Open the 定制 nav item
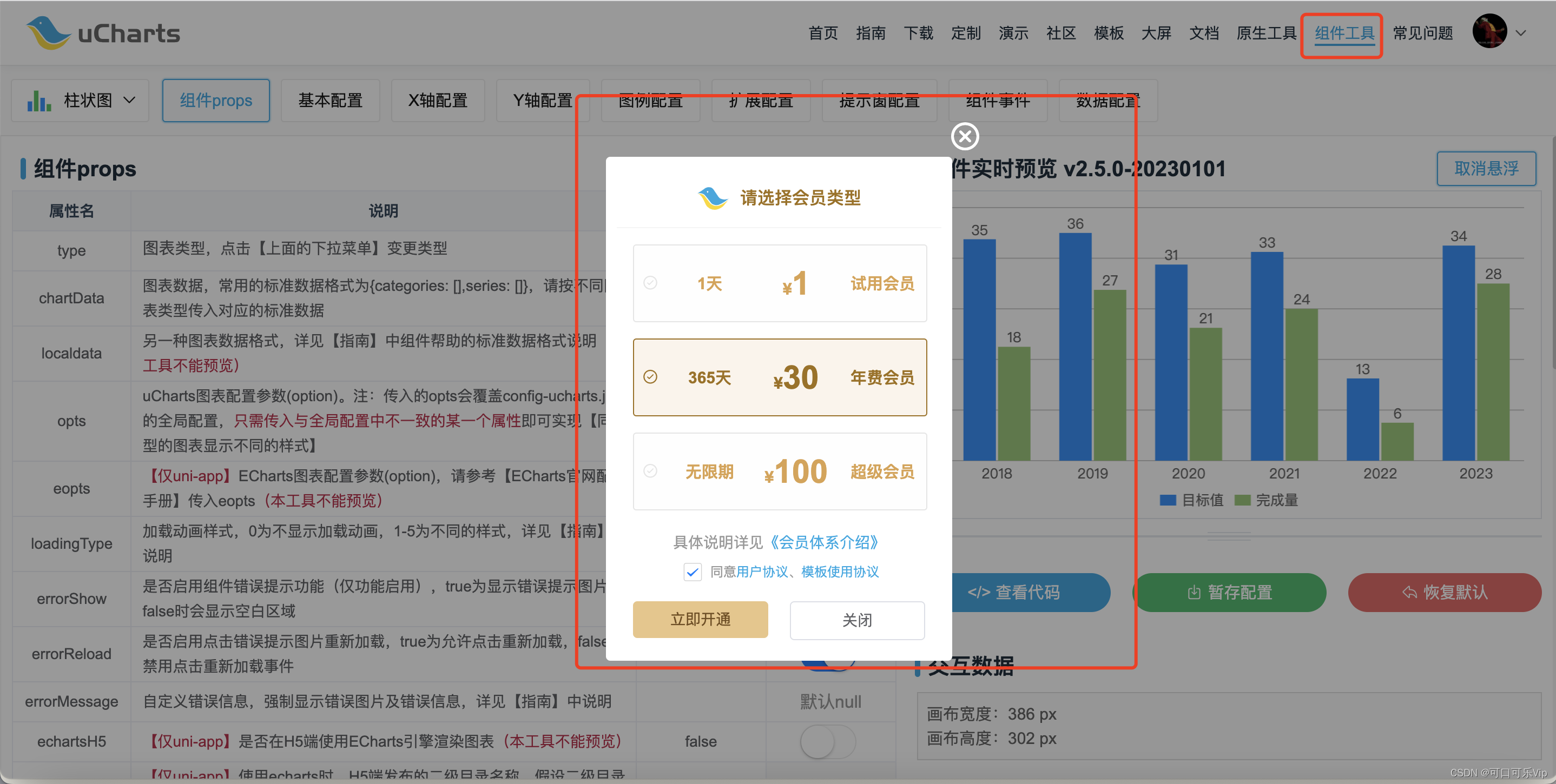1556x784 pixels. coord(966,33)
